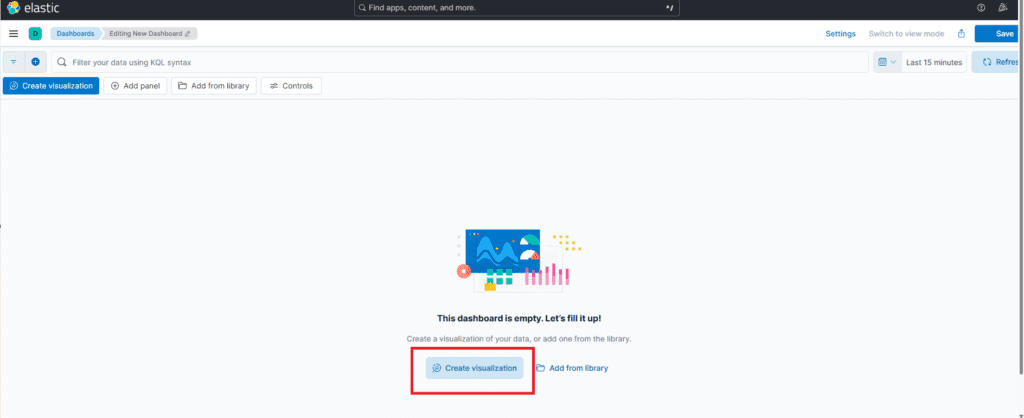Open the help icon in header

(981, 8)
